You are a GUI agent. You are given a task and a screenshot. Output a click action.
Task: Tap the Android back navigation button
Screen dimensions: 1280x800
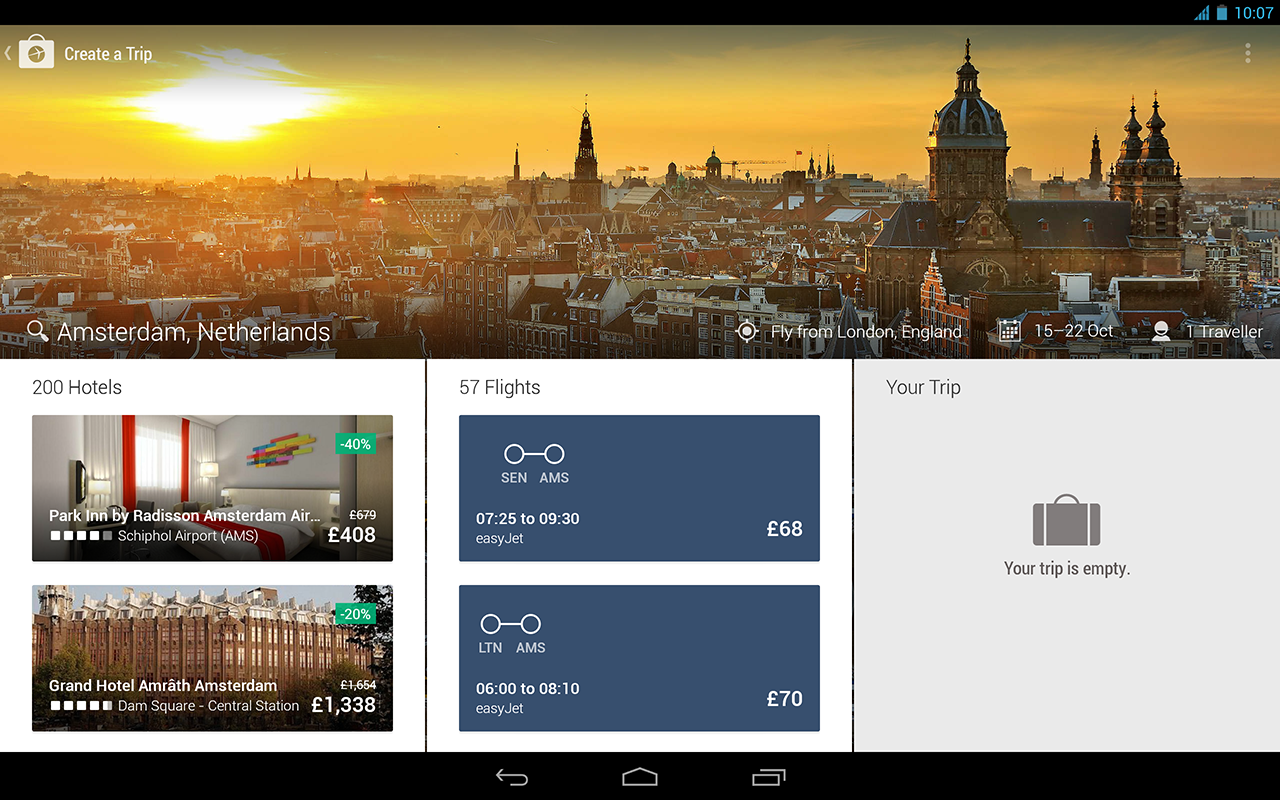coord(512,777)
